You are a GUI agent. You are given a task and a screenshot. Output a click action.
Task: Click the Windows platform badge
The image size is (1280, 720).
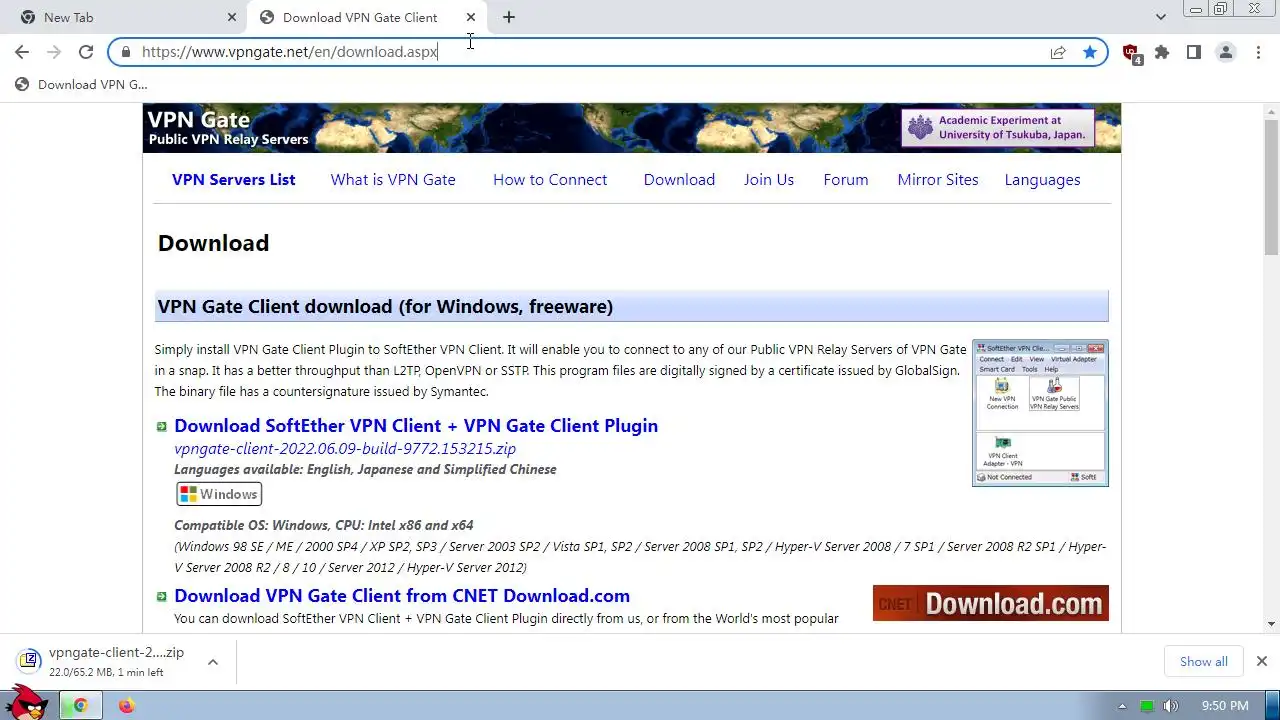pos(219,494)
